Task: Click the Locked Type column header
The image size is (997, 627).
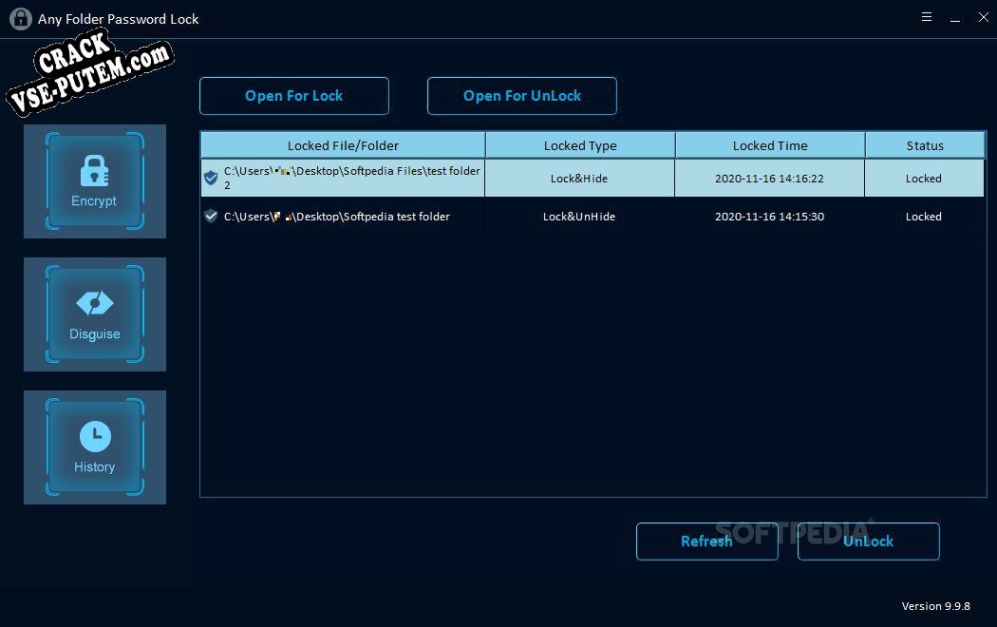Action: [580, 146]
